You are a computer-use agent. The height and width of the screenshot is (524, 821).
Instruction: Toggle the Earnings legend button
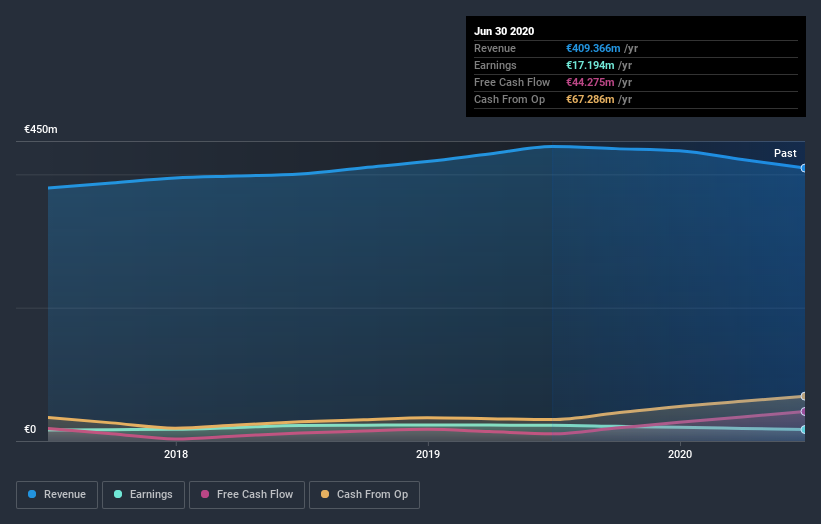143,495
